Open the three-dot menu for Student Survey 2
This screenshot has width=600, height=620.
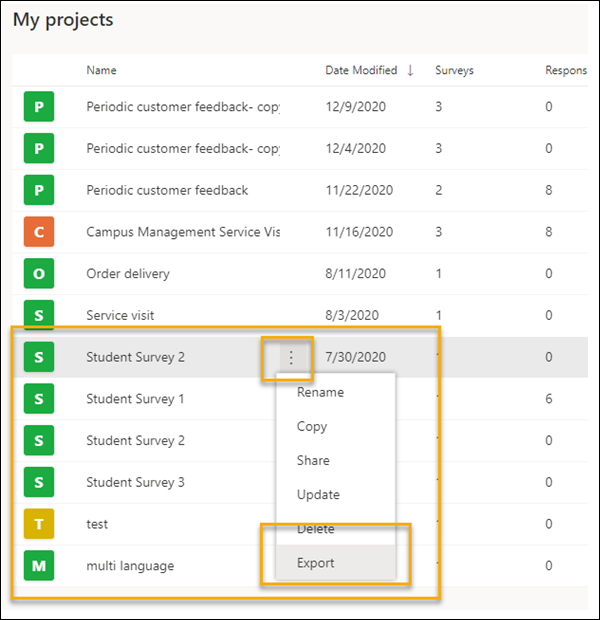coord(290,357)
